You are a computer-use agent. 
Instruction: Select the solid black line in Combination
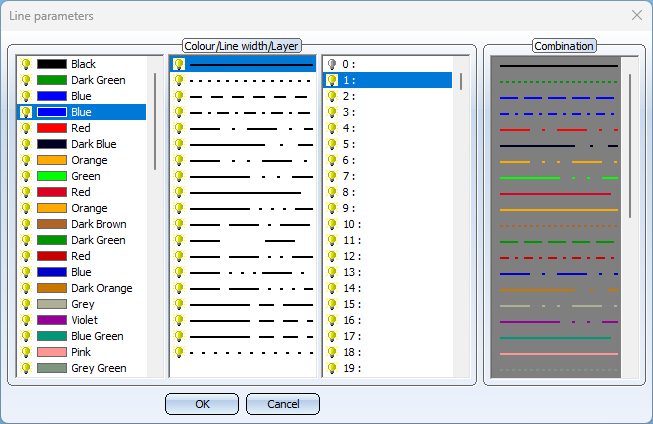(x=558, y=66)
